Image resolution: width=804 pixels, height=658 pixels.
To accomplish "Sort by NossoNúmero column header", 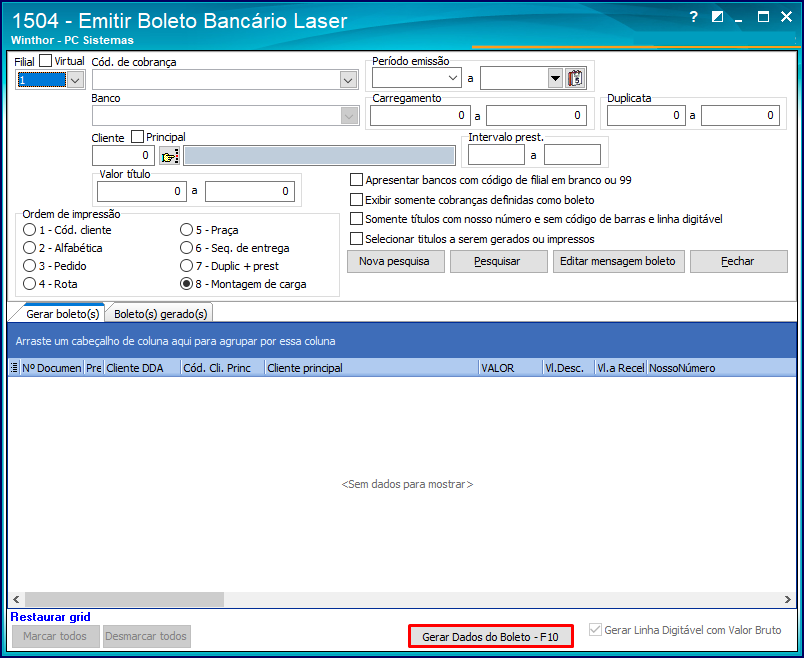I will pos(721,368).
